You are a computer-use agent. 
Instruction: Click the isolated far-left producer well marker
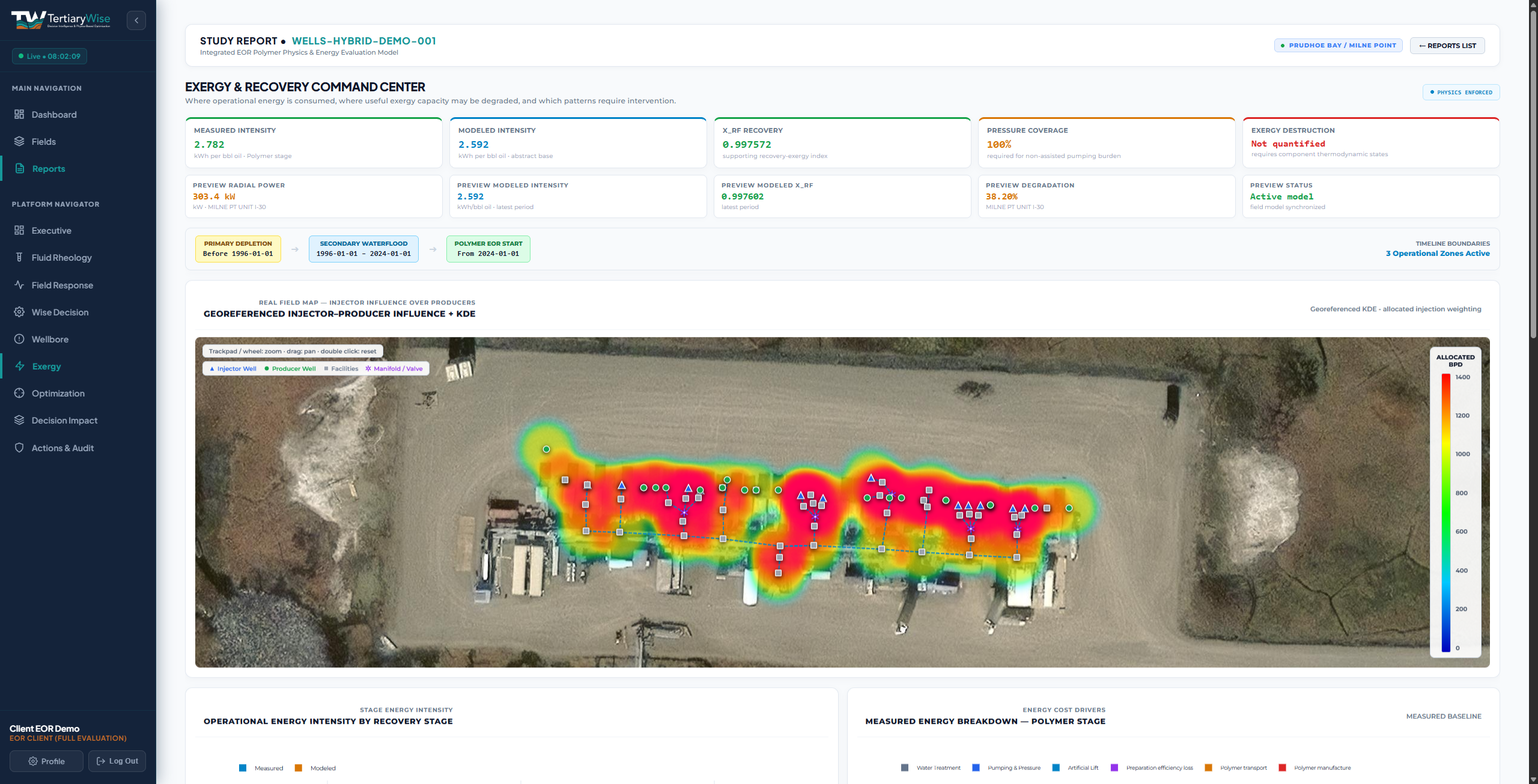pos(546,449)
